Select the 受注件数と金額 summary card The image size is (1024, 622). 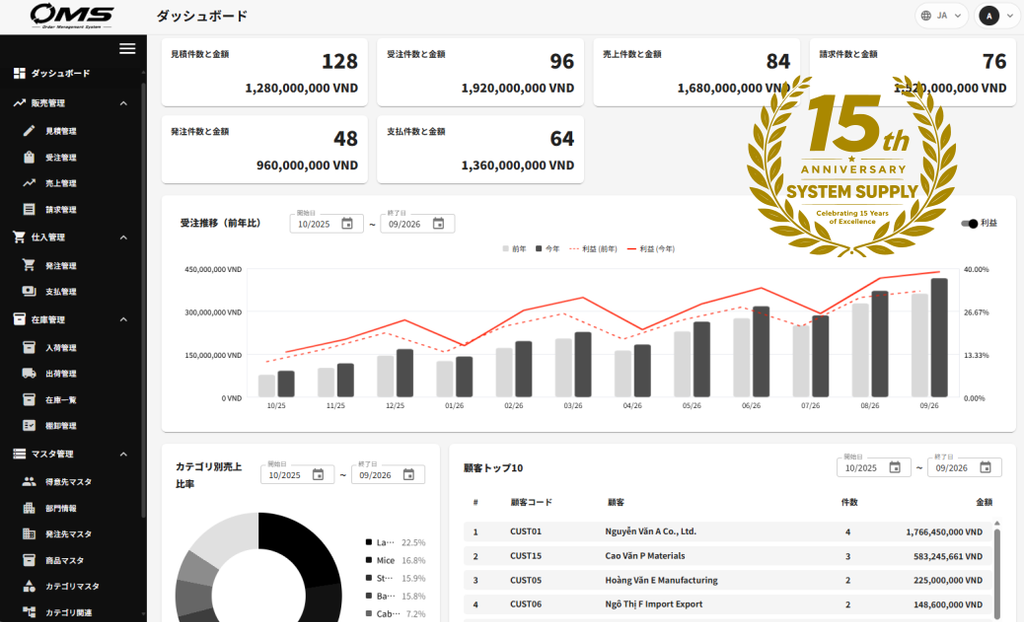[x=481, y=72]
